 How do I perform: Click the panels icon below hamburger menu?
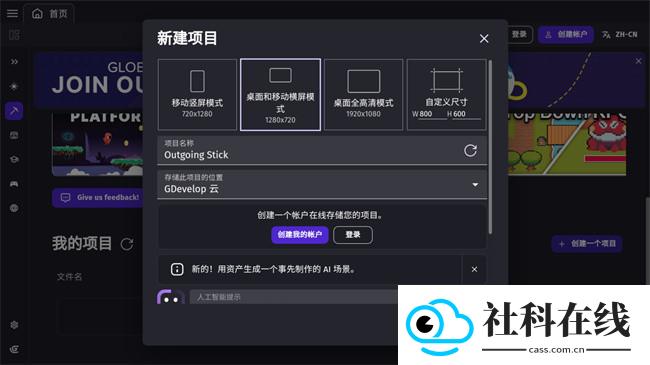(14, 35)
